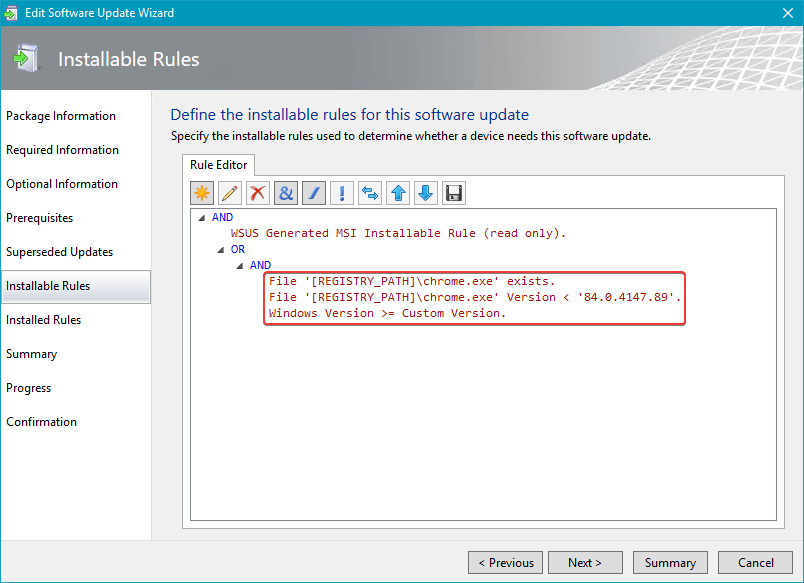The width and height of the screenshot is (804, 583).
Task: Click the edit rule pencil icon
Action: (230, 193)
